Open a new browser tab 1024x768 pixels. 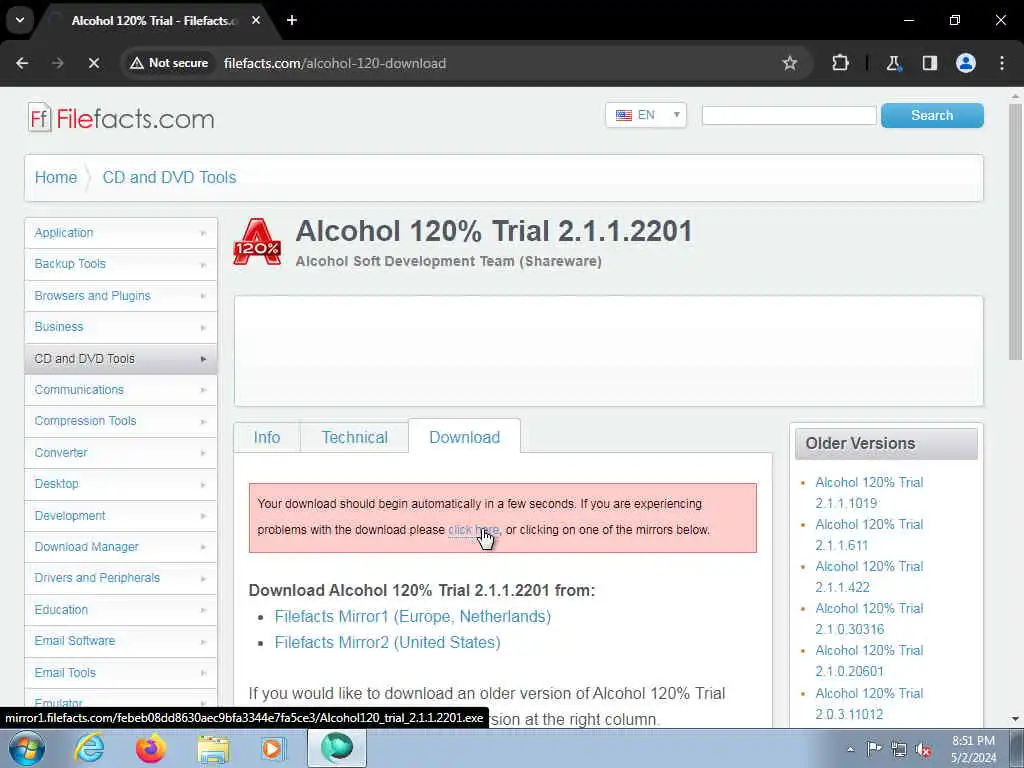pyautogui.click(x=292, y=20)
